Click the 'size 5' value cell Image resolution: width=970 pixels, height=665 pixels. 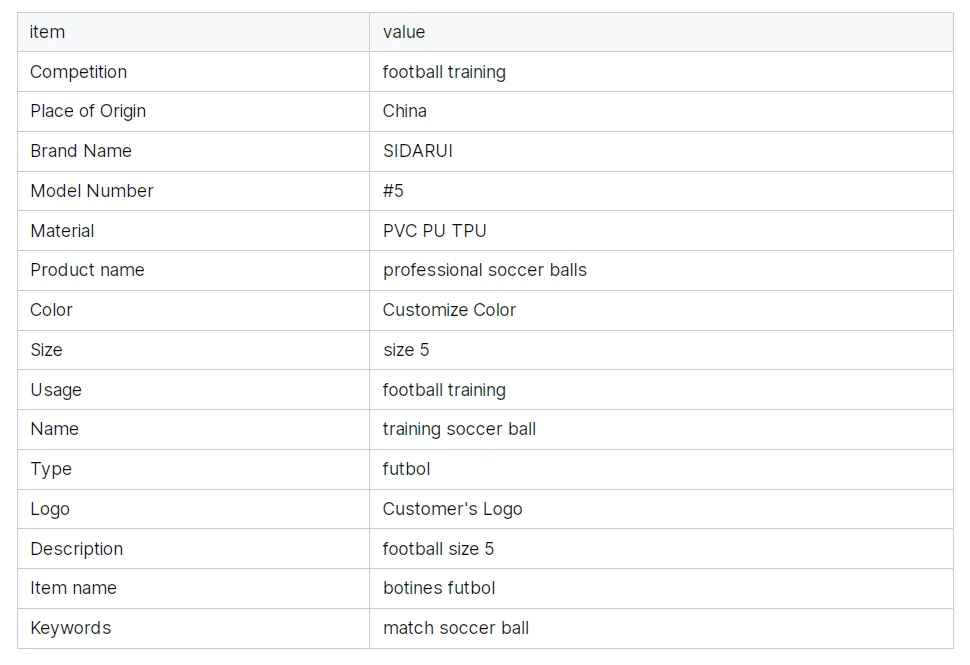point(406,350)
